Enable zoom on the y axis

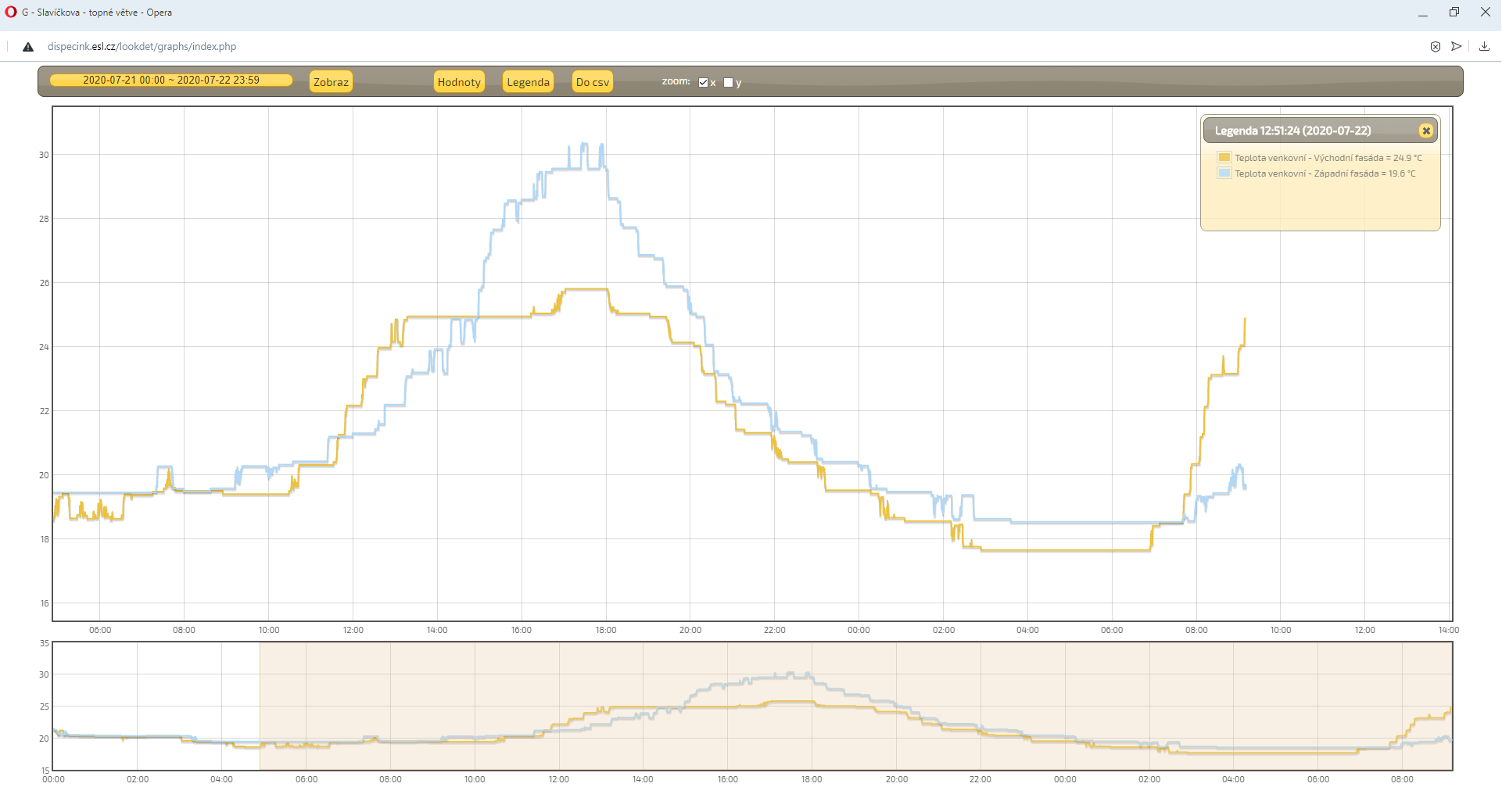point(729,83)
